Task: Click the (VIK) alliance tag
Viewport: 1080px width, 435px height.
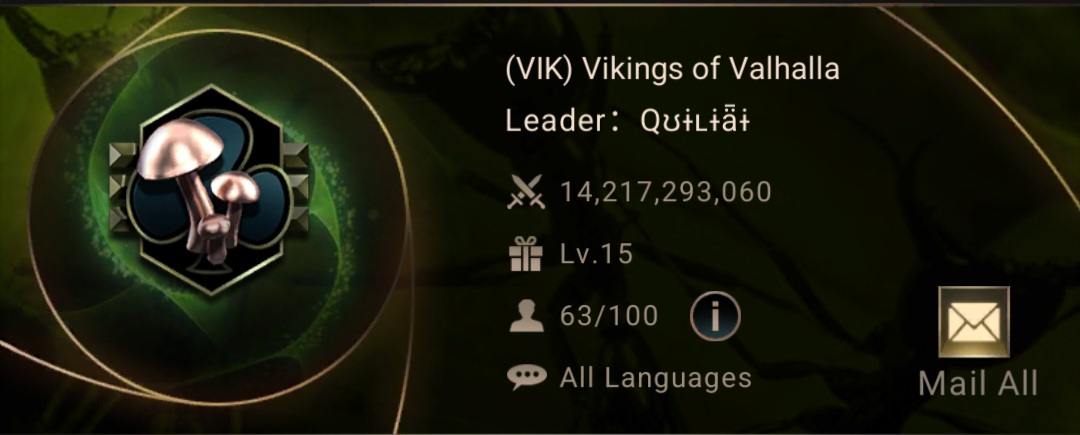Action: [540, 70]
